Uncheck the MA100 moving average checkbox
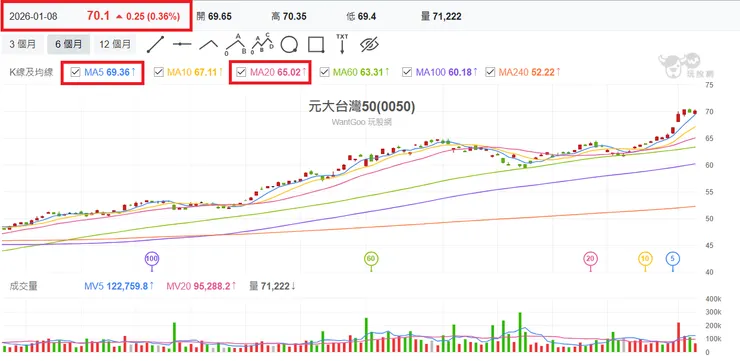The image size is (740, 361). (407, 72)
